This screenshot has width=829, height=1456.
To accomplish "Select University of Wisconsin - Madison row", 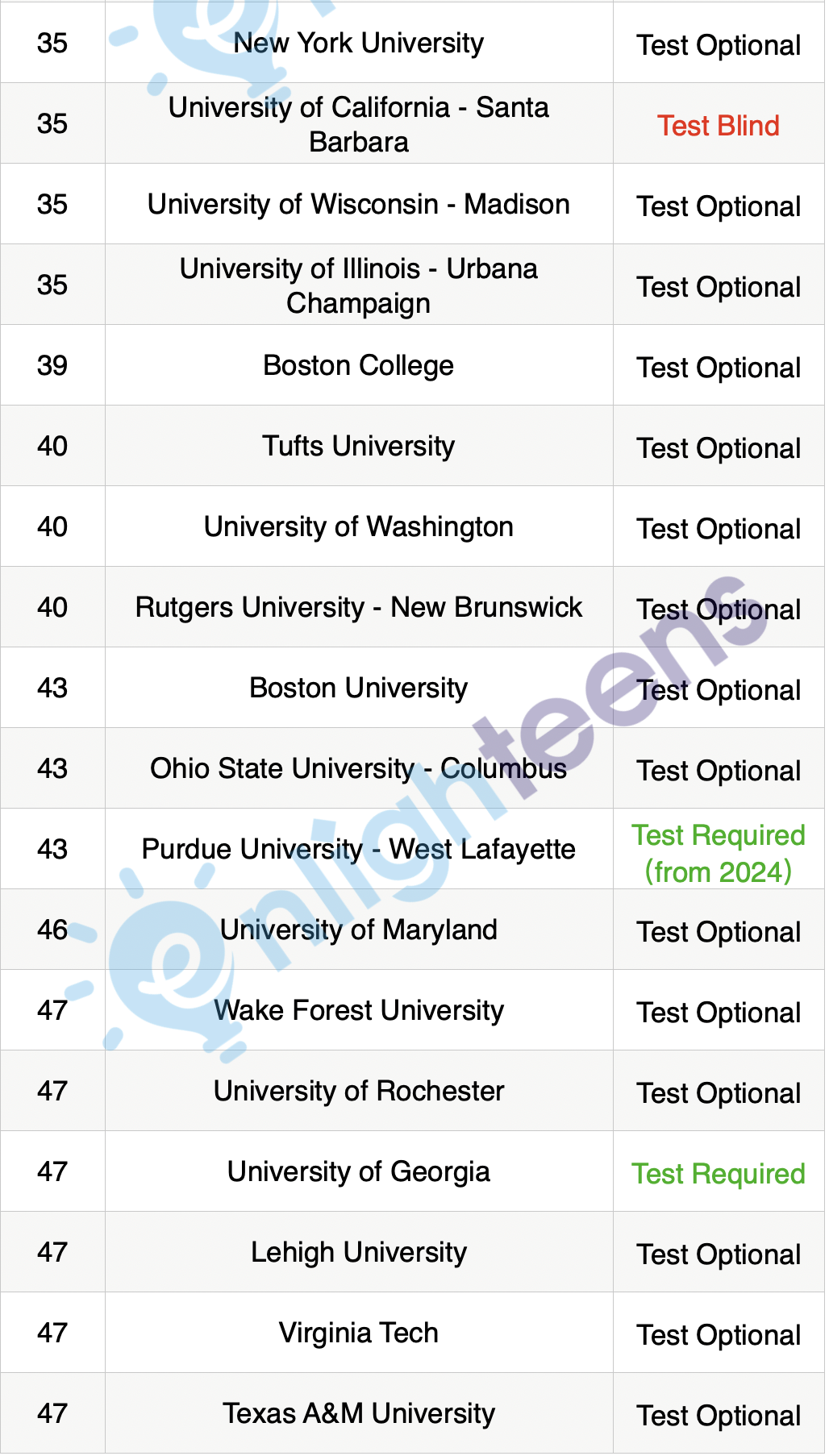I will point(412,204).
